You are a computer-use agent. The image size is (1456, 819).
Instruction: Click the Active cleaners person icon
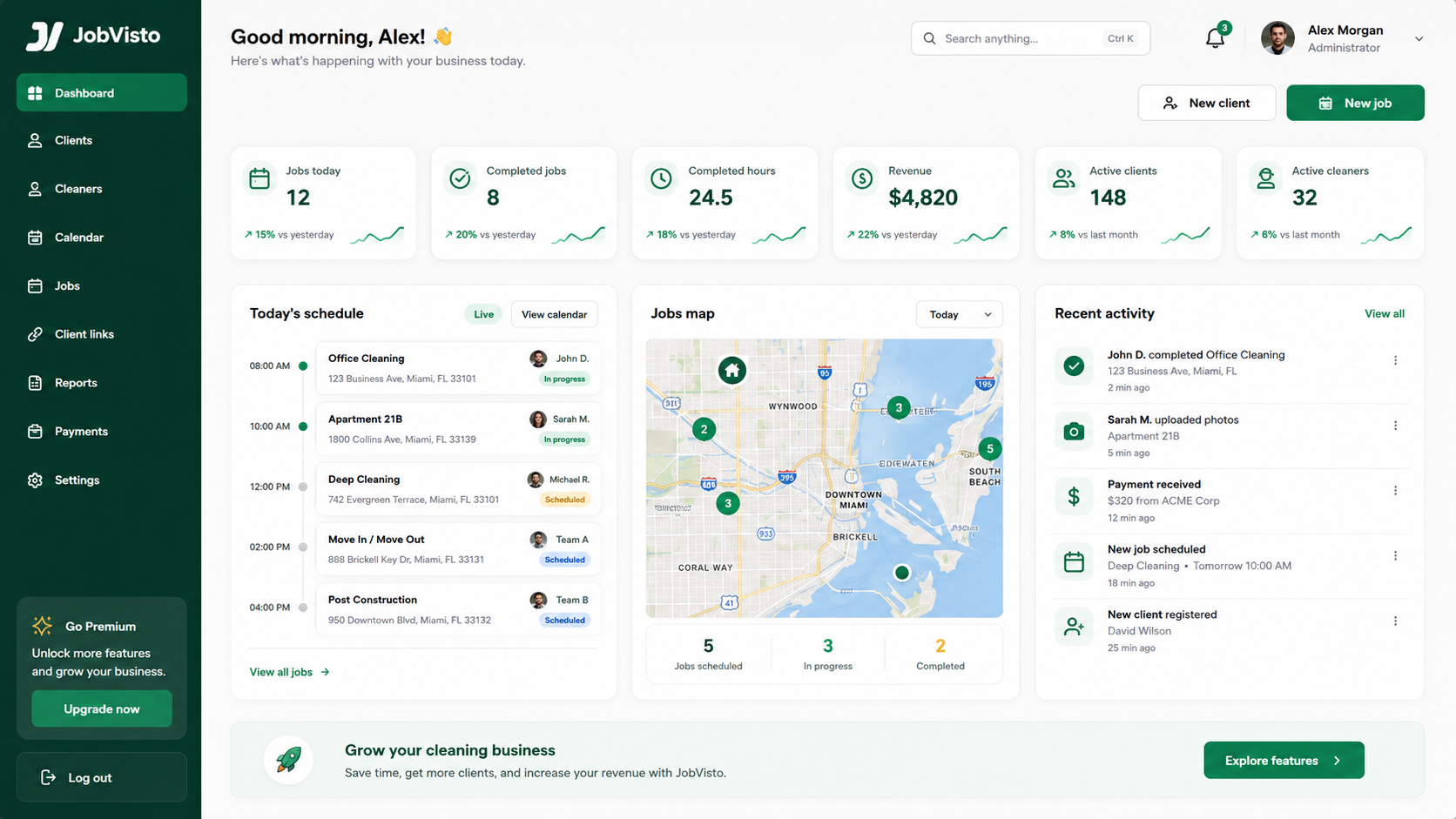[1265, 178]
